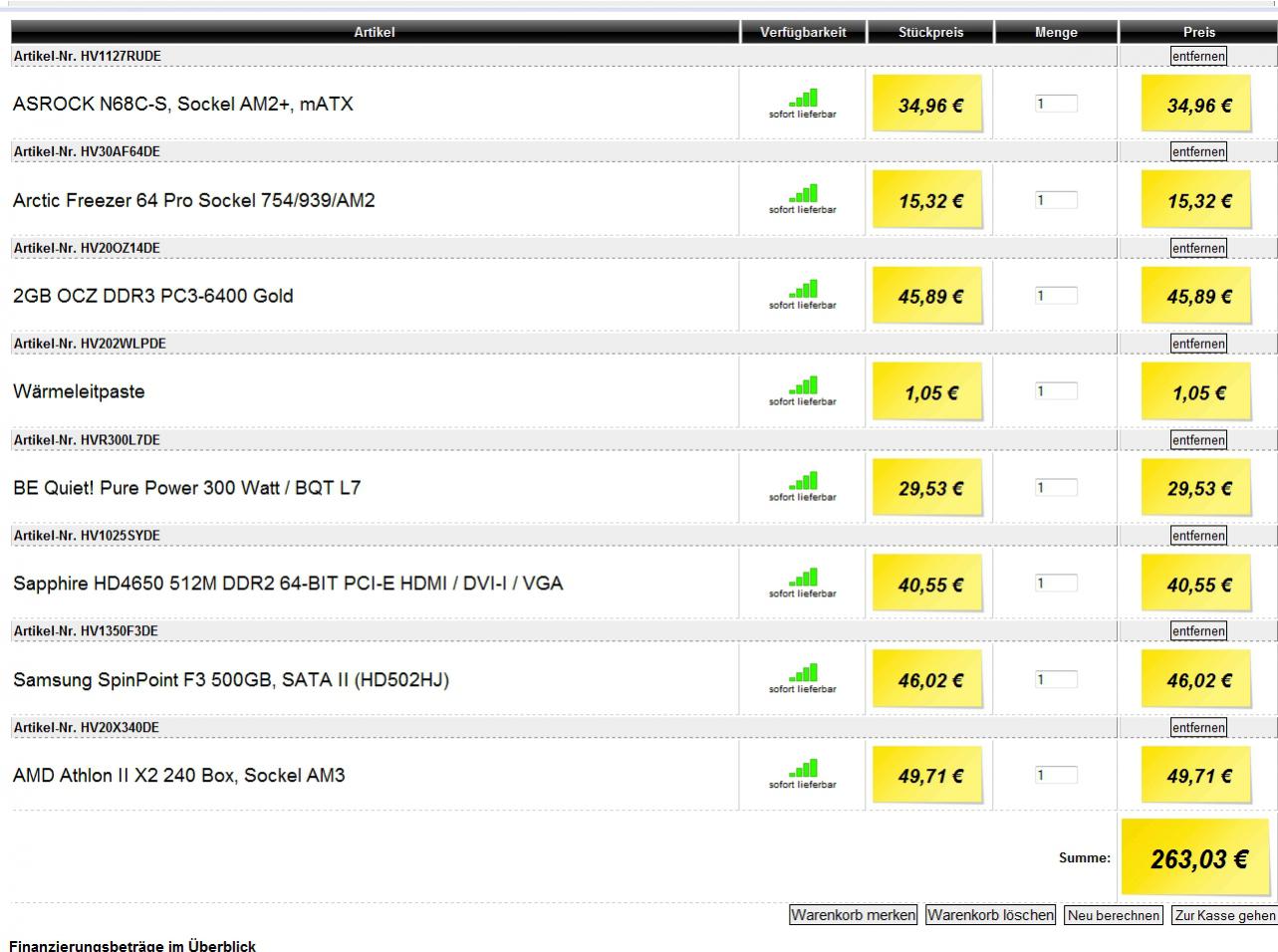Click Artikel-Nr. HV20OZ14DE text

pyautogui.click(x=87, y=248)
